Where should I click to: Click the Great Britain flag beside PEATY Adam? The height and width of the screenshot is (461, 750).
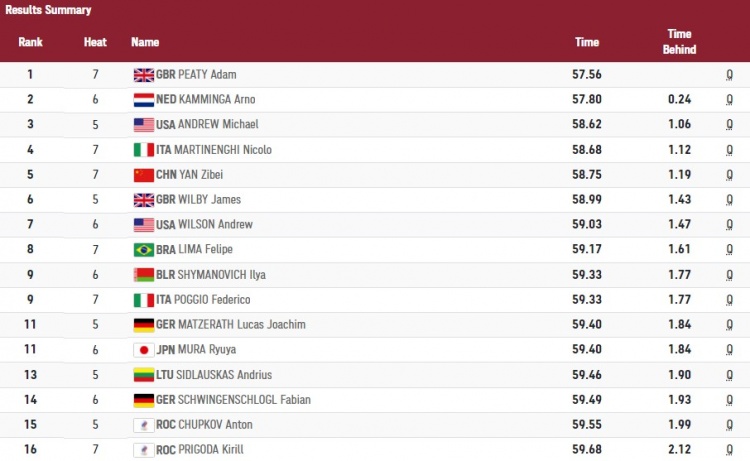(143, 75)
